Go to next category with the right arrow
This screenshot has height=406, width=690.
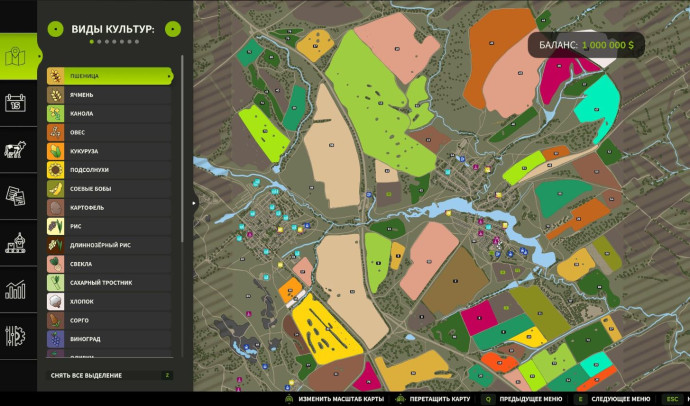(173, 29)
